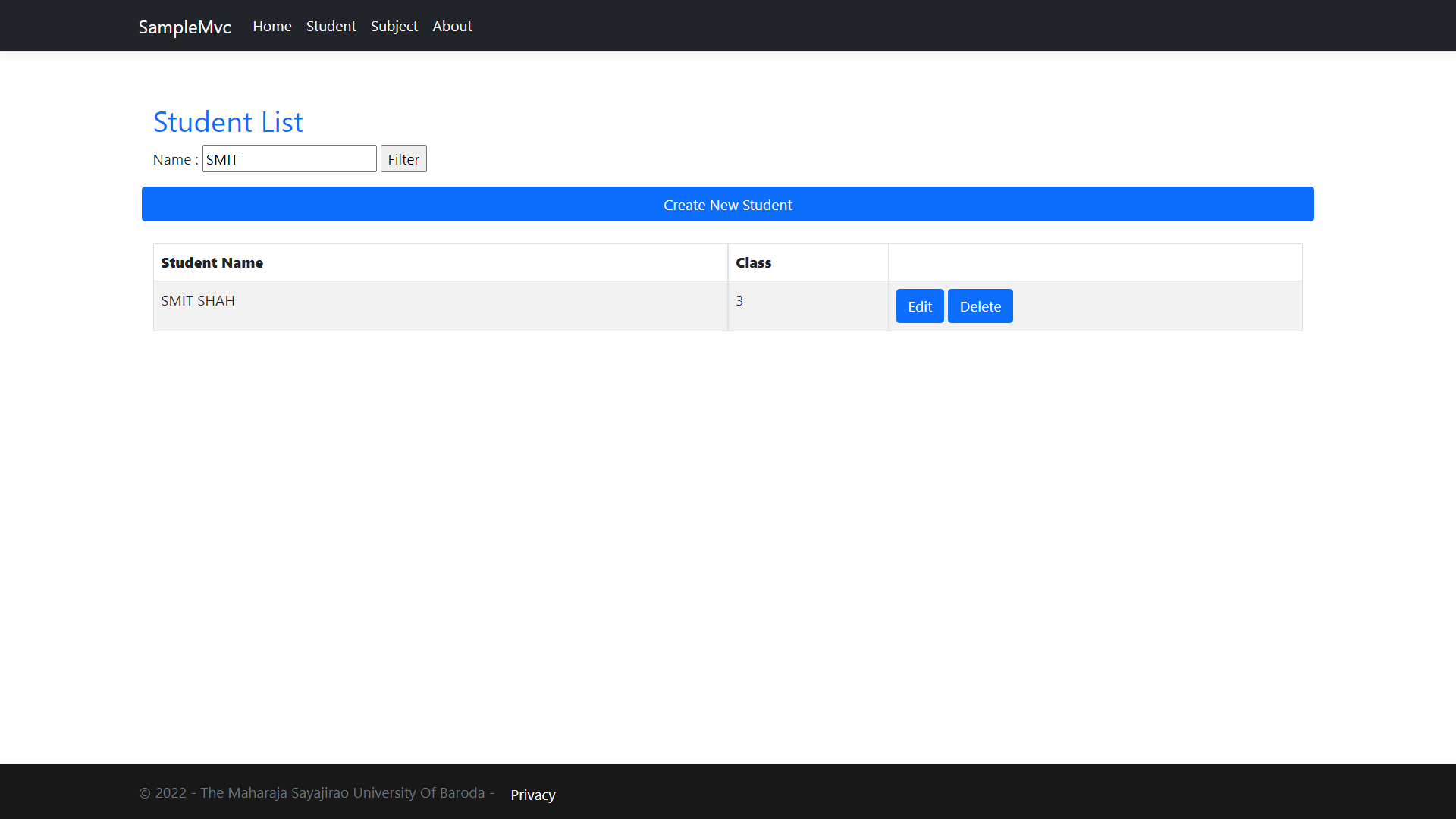Click the Class column header
The height and width of the screenshot is (819, 1456).
click(x=808, y=262)
